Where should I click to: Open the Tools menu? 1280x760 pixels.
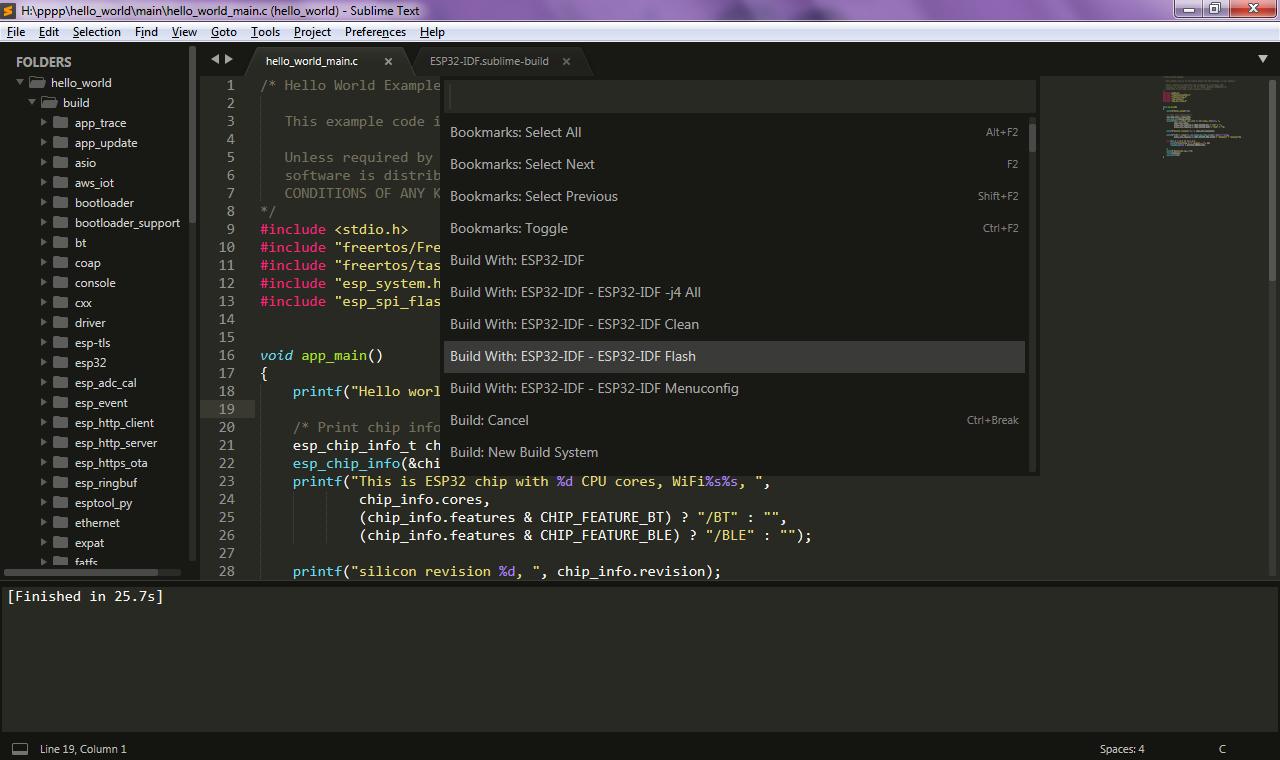pos(265,32)
